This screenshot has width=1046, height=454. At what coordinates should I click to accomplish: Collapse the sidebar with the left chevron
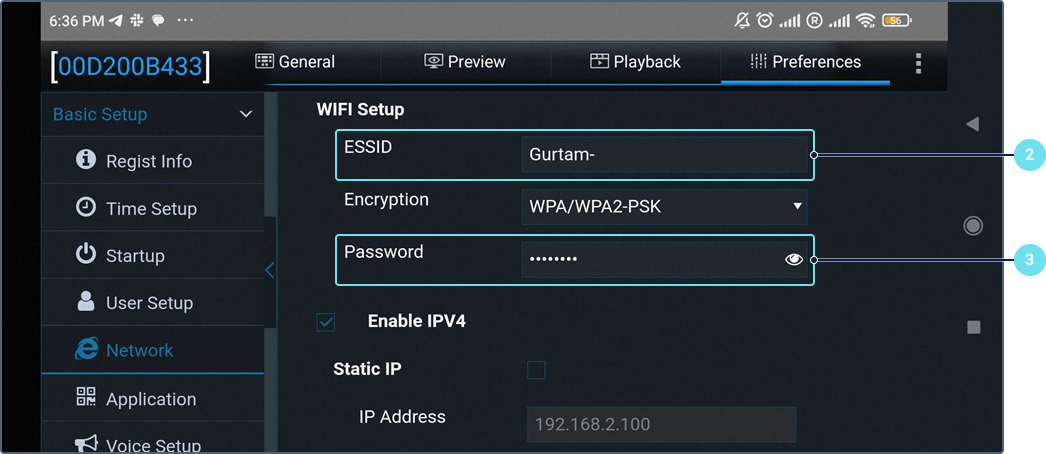pyautogui.click(x=269, y=270)
